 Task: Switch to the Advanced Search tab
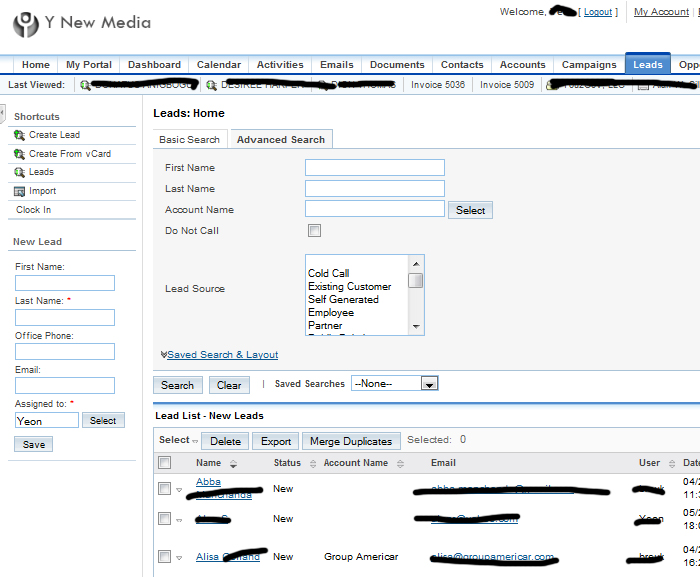click(x=280, y=140)
